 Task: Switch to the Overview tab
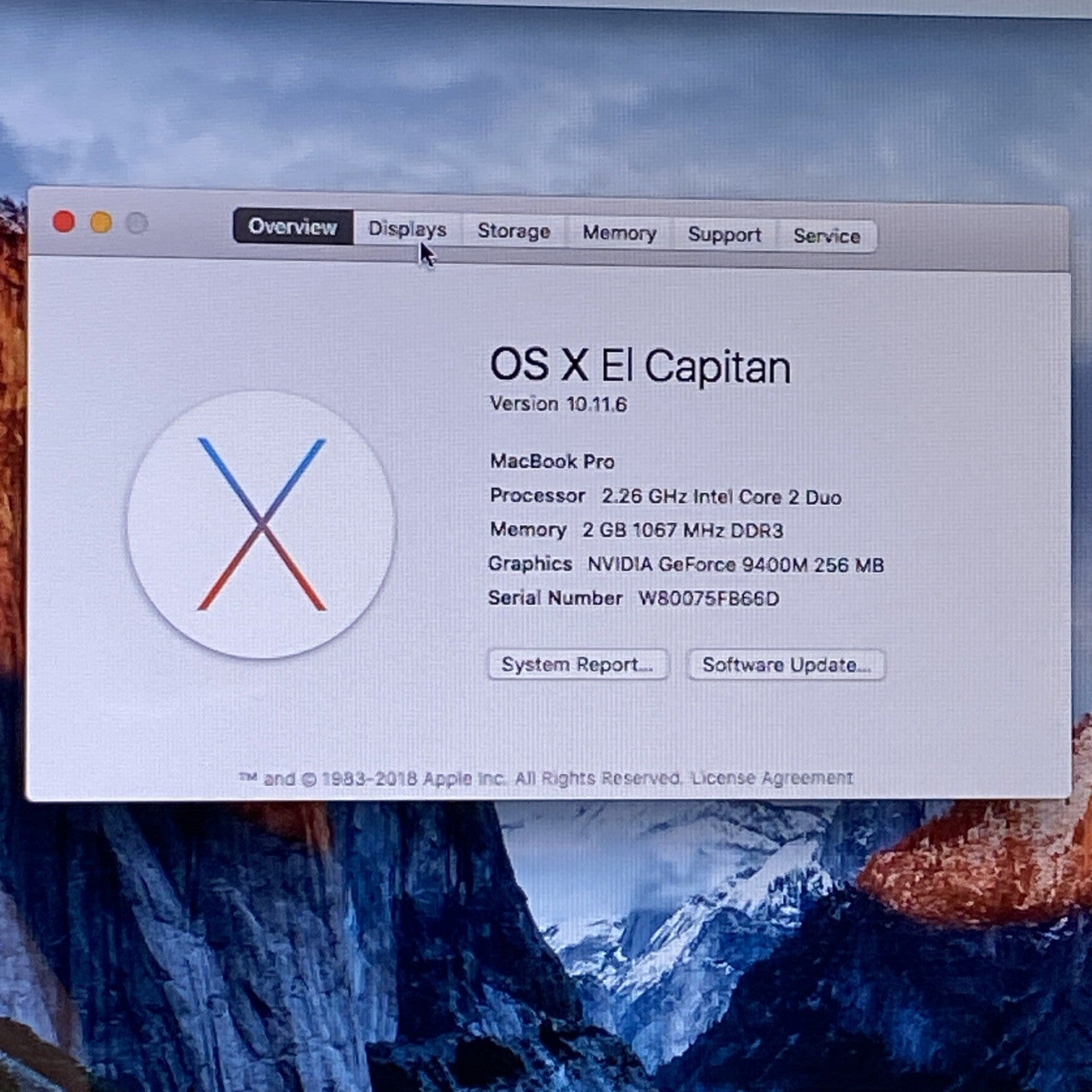(293, 227)
